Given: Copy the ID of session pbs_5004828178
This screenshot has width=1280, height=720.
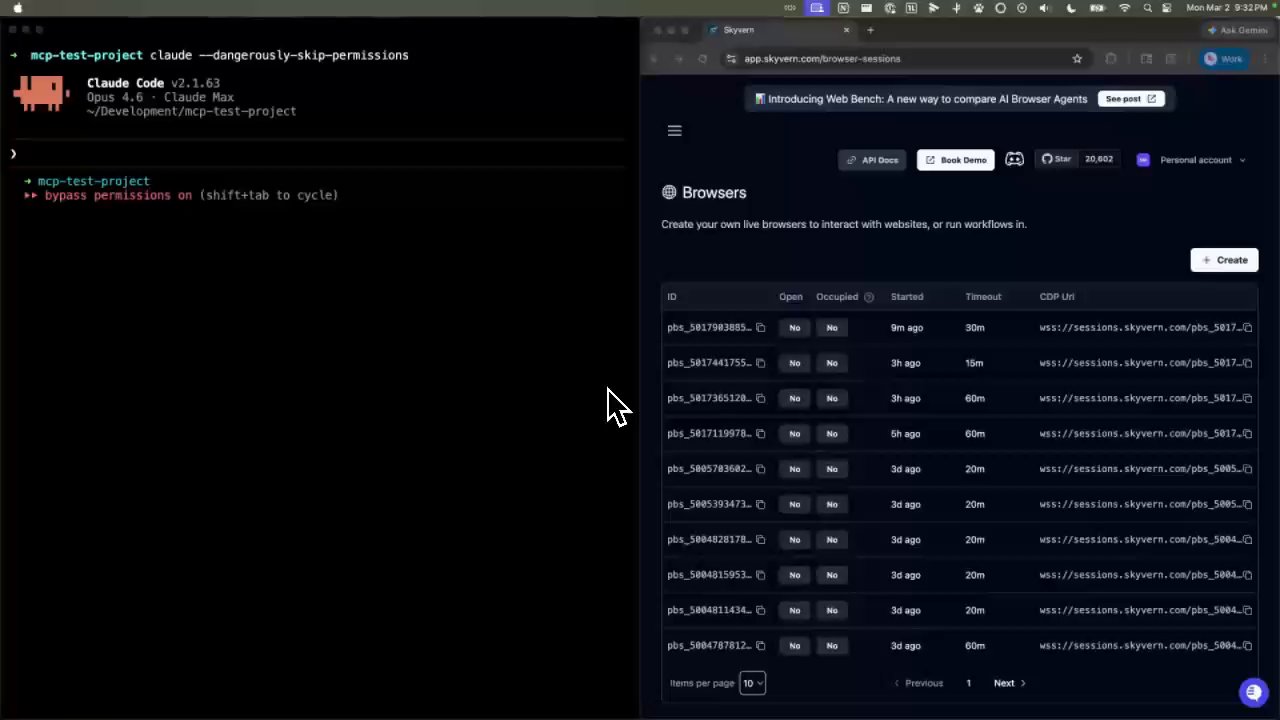Looking at the screenshot, I should pos(760,540).
